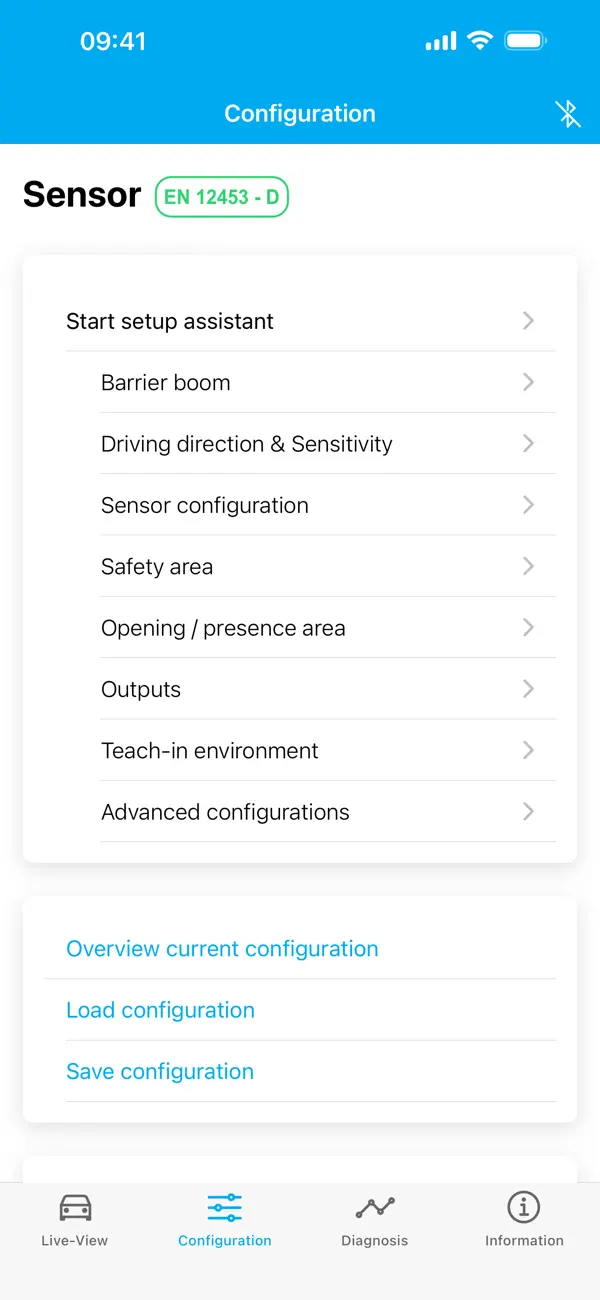Viewport: 600px width, 1300px height.
Task: Tap the Bluetooth icon in the header
Action: coord(569,114)
